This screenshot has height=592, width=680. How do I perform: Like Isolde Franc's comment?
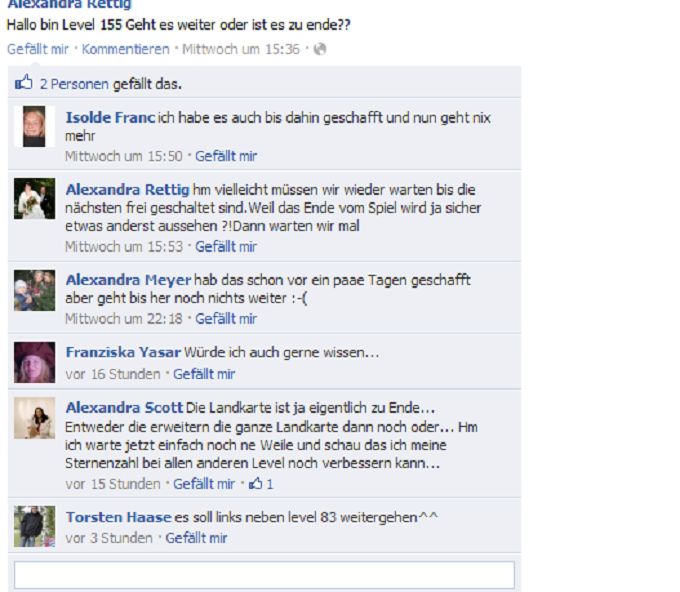[226, 156]
